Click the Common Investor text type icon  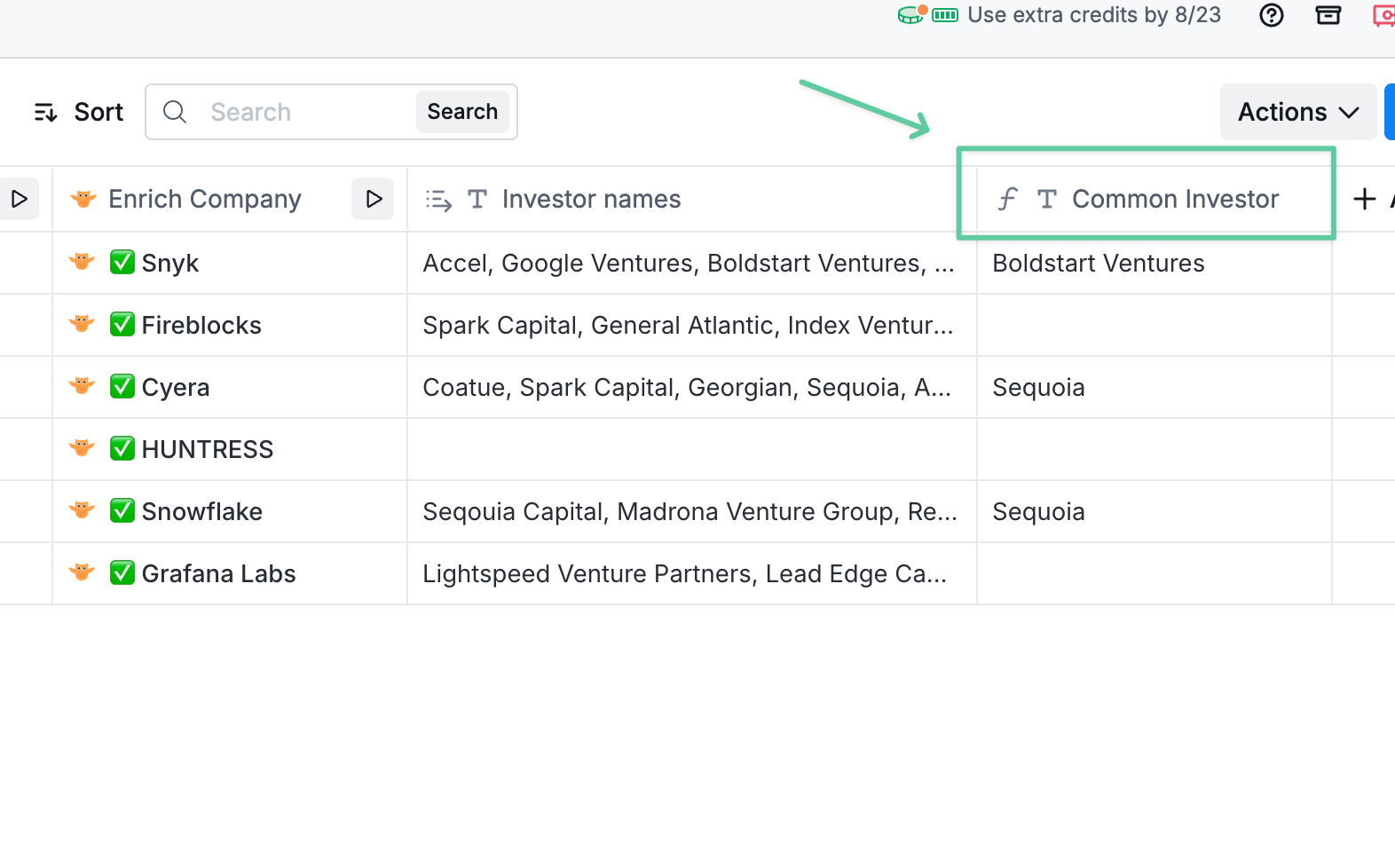coord(1047,199)
